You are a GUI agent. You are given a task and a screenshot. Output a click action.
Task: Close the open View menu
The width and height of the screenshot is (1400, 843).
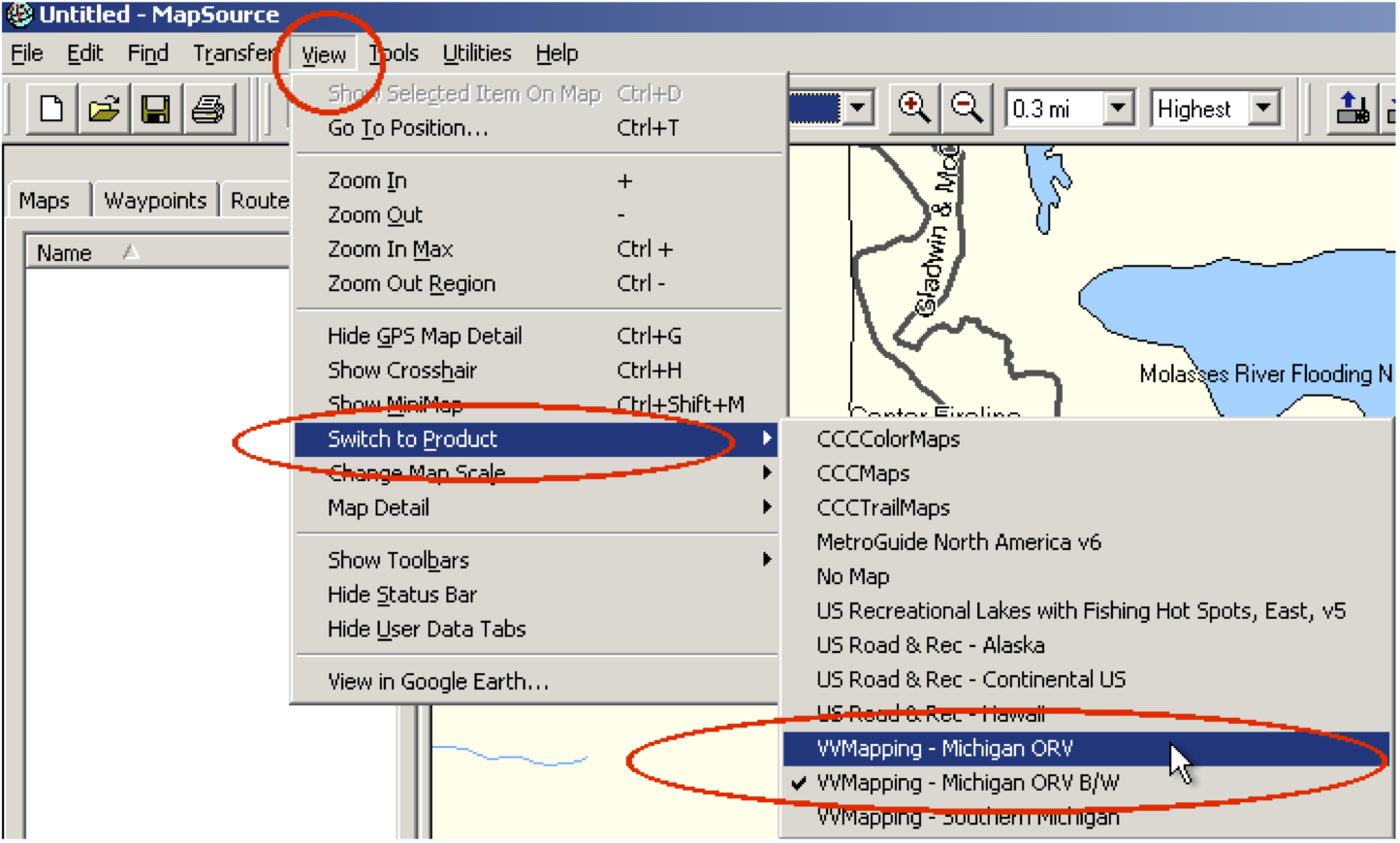point(324,54)
